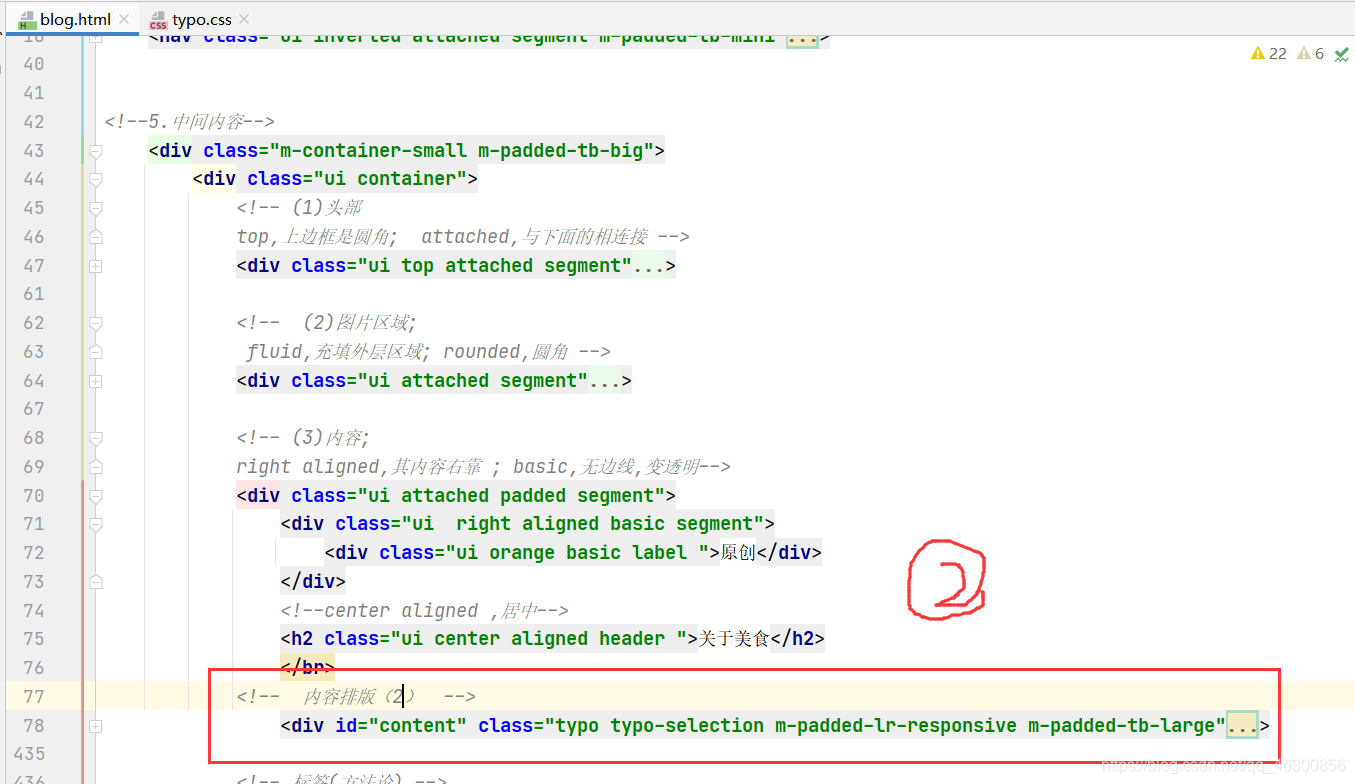The height and width of the screenshot is (784, 1355).
Task: Collapse the comment block at line 45
Action: 95,209
